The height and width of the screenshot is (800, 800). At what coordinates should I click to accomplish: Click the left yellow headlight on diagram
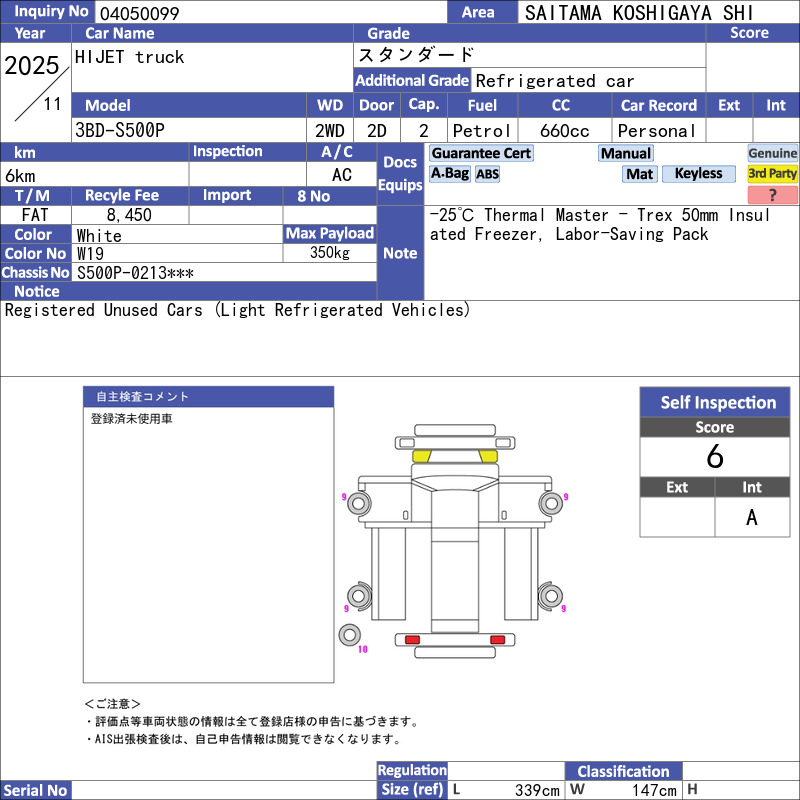coord(421,456)
